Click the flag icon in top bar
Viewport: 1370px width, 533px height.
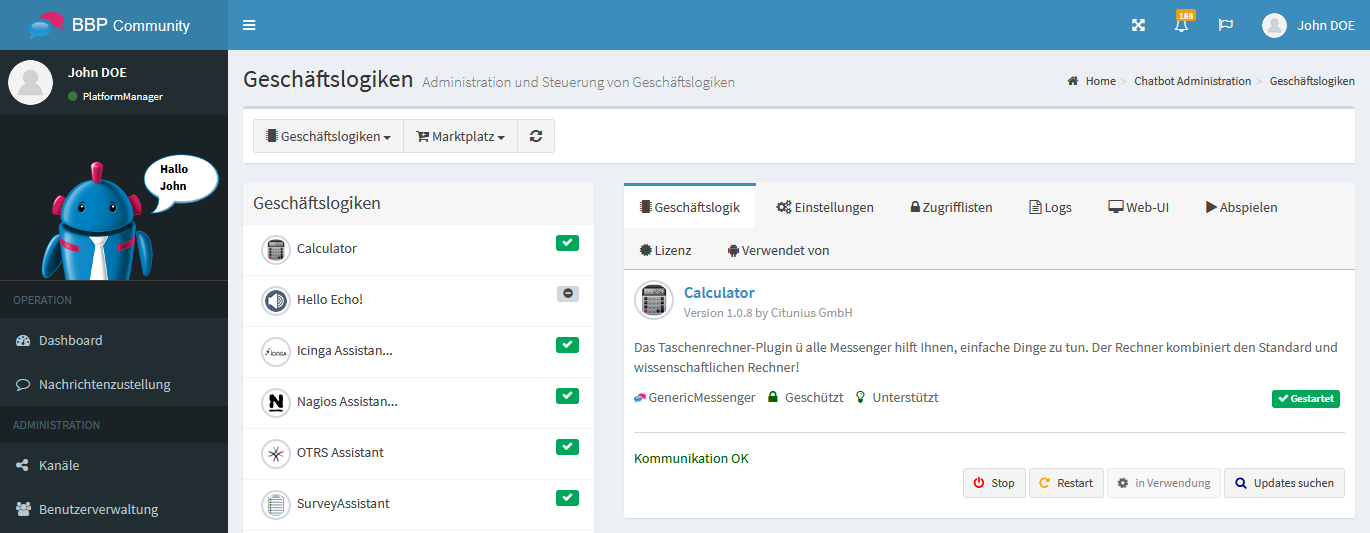1225,25
